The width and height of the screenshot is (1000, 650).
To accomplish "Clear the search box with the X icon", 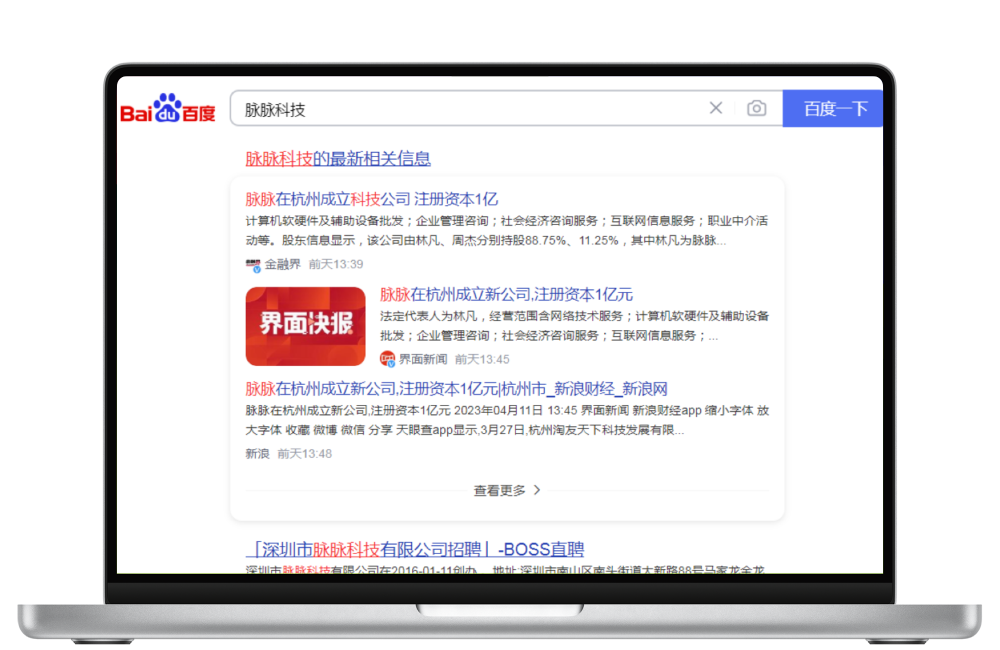I will click(x=716, y=108).
